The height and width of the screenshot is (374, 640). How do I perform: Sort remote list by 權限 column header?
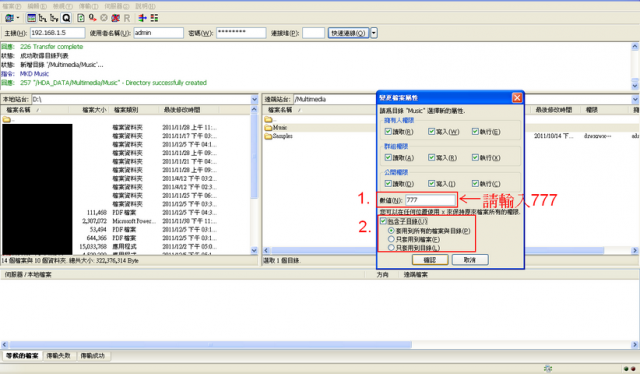[592, 110]
